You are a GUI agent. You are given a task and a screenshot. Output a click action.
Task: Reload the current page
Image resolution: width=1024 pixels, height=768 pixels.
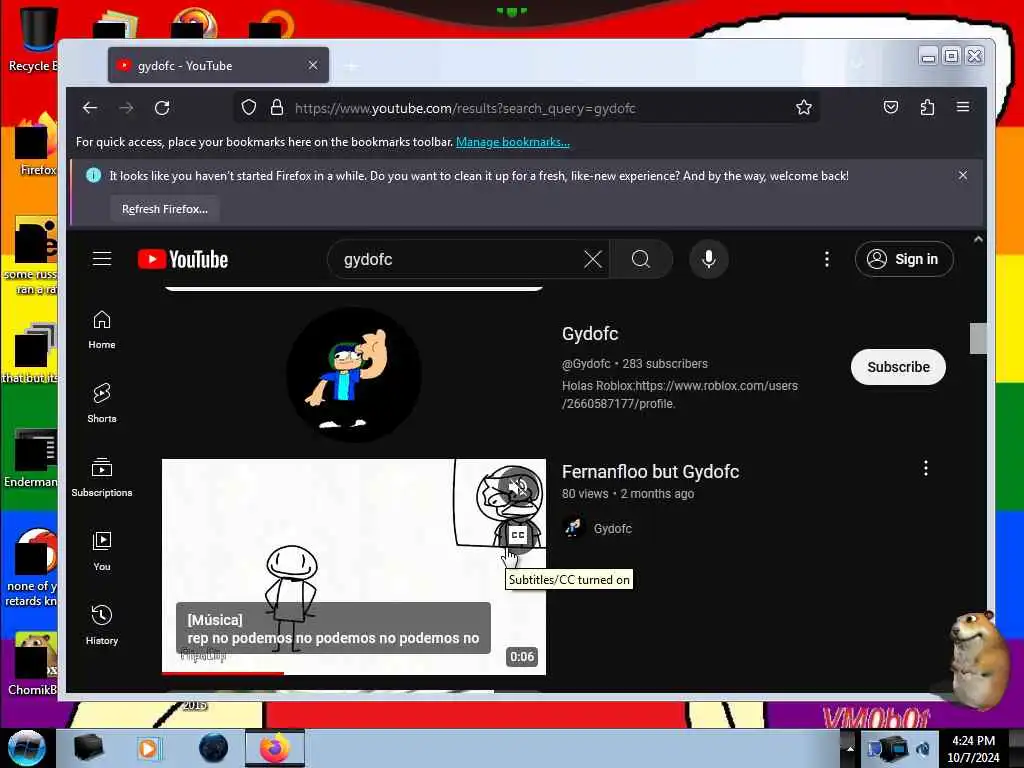pos(162,108)
